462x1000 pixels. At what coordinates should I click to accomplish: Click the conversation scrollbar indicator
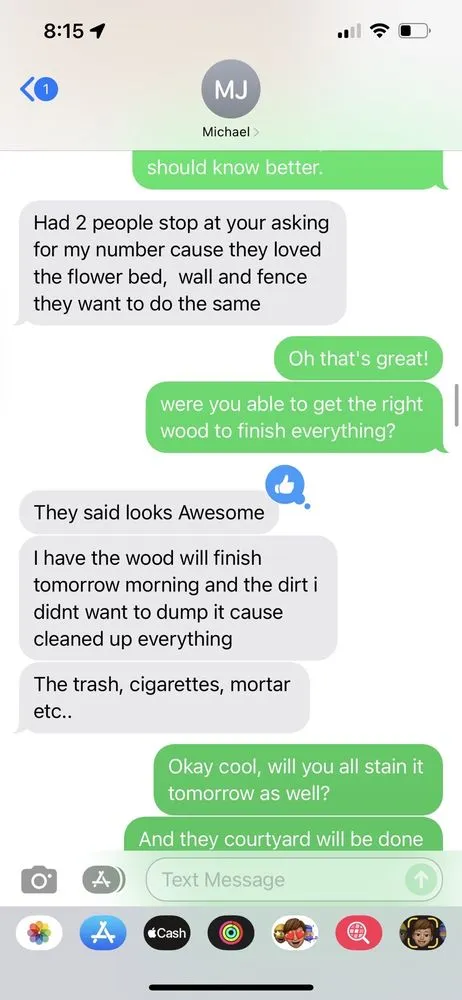456,404
